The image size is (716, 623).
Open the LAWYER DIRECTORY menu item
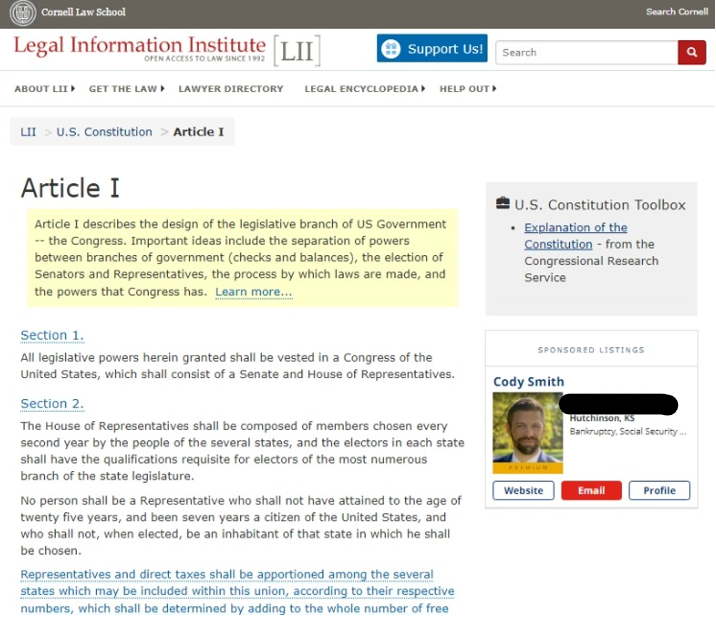[x=231, y=89]
